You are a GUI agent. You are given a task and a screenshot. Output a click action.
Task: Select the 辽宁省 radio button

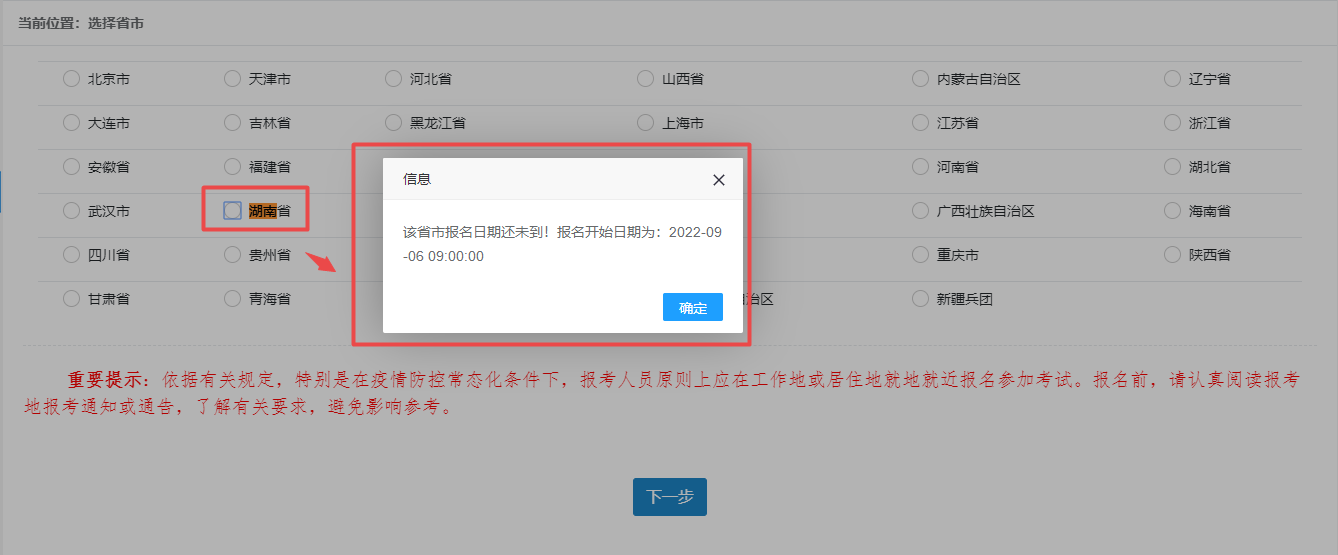coord(1172,79)
